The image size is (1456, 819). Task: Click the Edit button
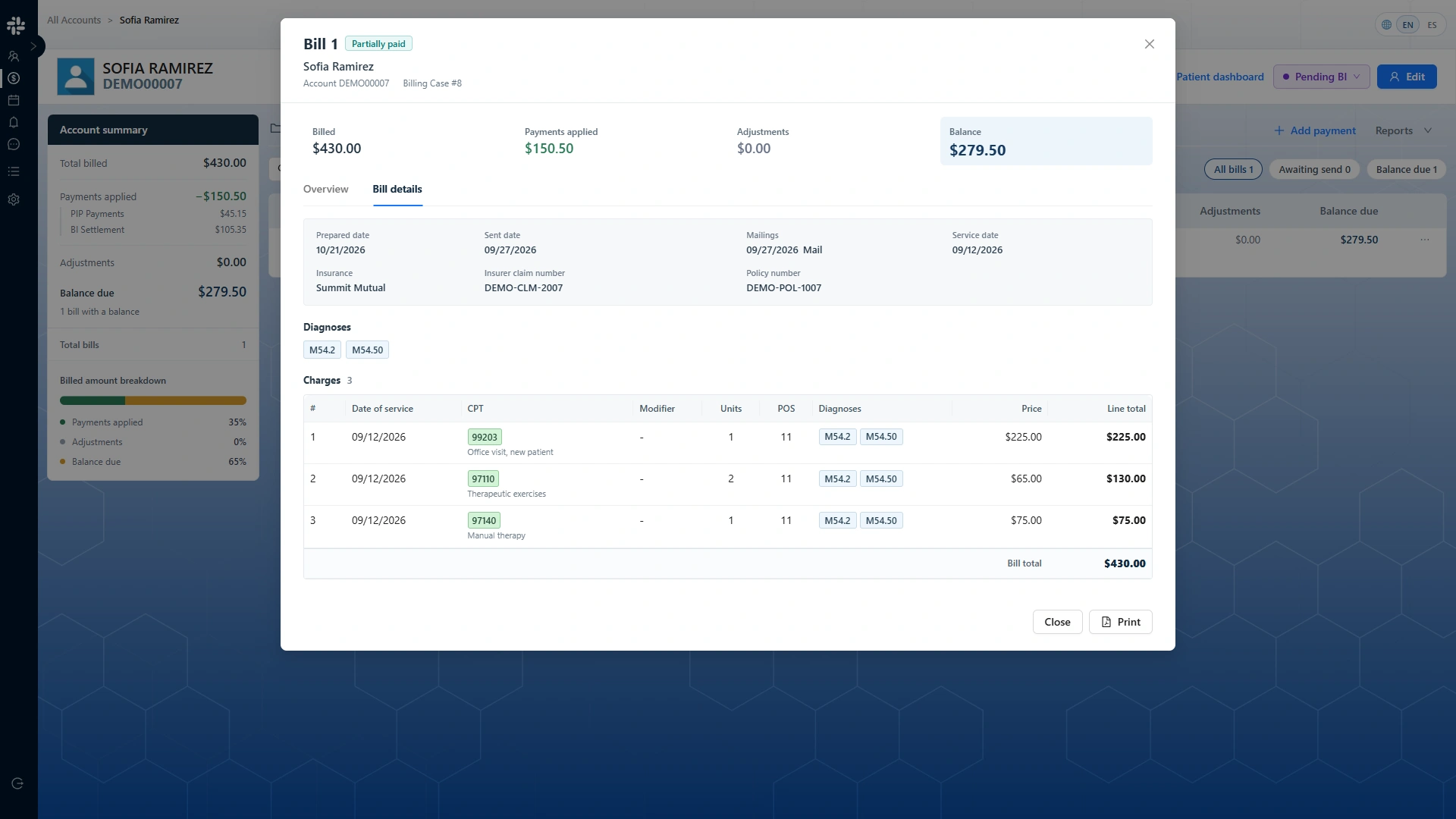point(1407,77)
